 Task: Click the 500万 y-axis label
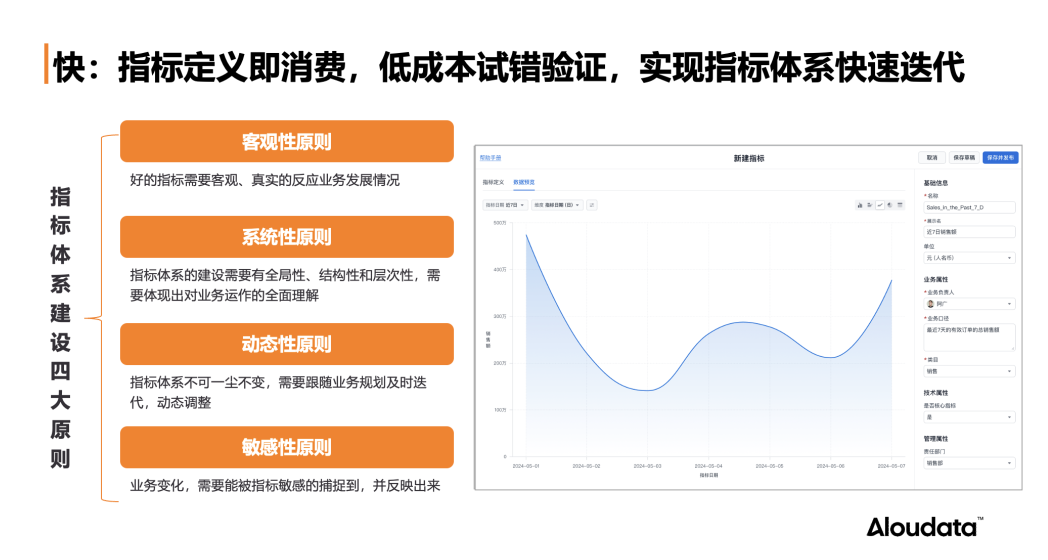(x=500, y=223)
